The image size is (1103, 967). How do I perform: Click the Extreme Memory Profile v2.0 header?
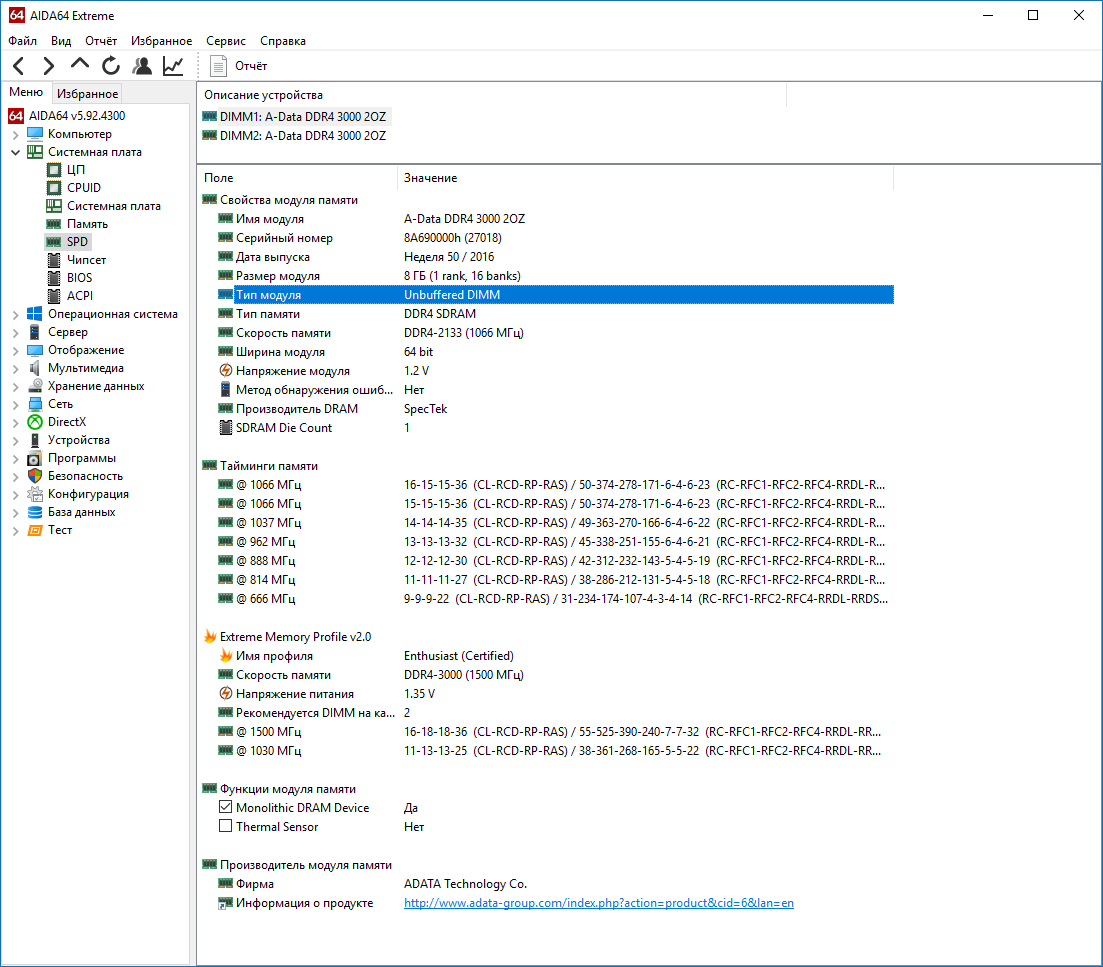click(295, 636)
